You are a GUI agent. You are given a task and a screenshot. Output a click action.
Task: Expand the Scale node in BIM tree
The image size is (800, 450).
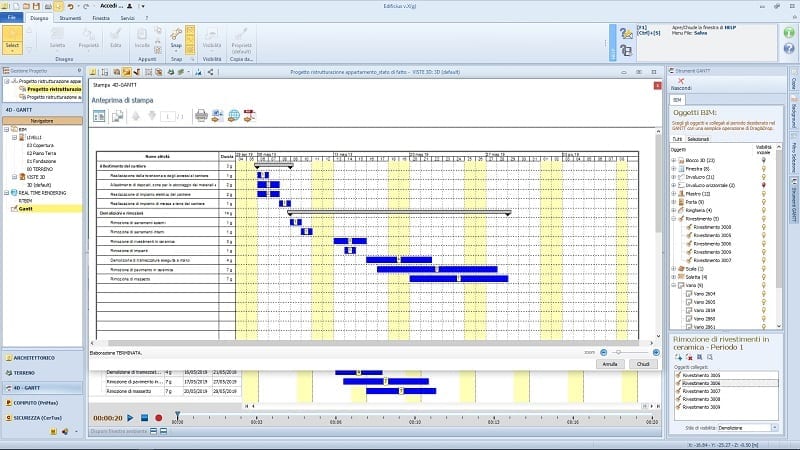point(673,269)
